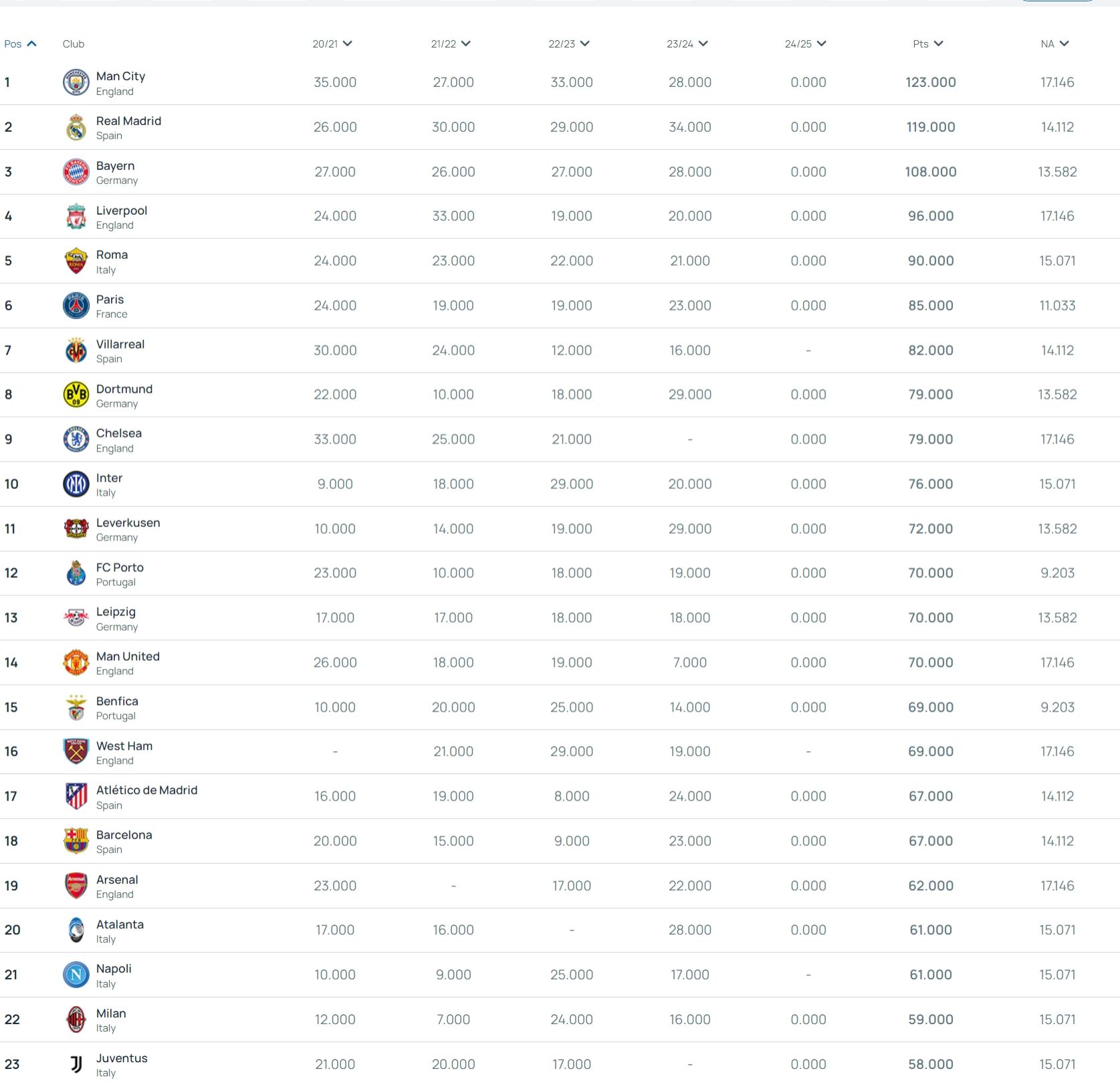Click the Barcelona club crest
Screen dimensions: 1120x1085
point(76,841)
